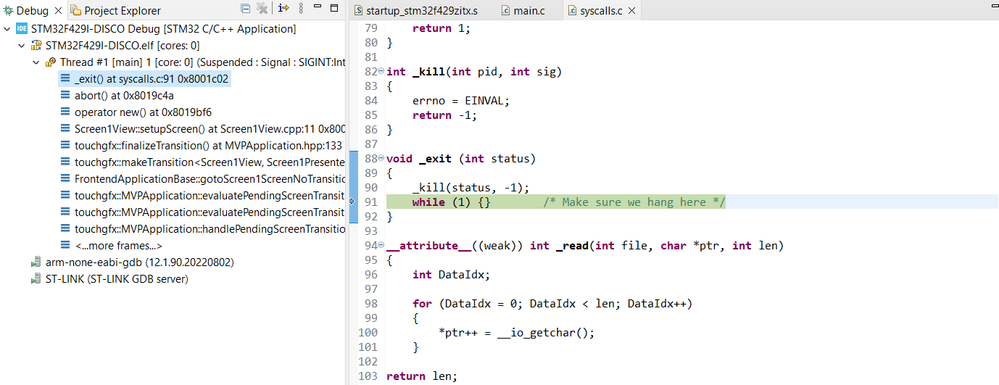This screenshot has height=385, width=999.
Task: Fold the _exit function at line 88
Action: tap(381, 158)
